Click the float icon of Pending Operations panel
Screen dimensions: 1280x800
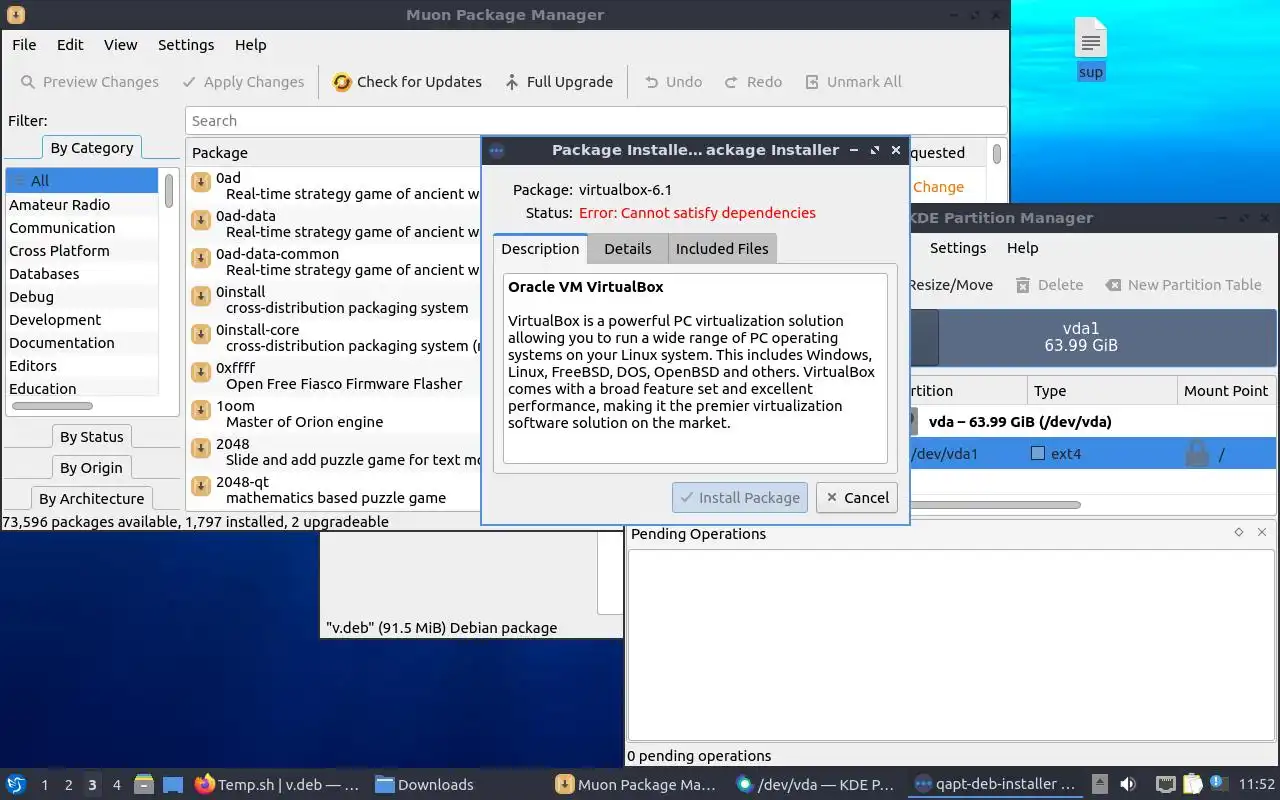point(1239,533)
